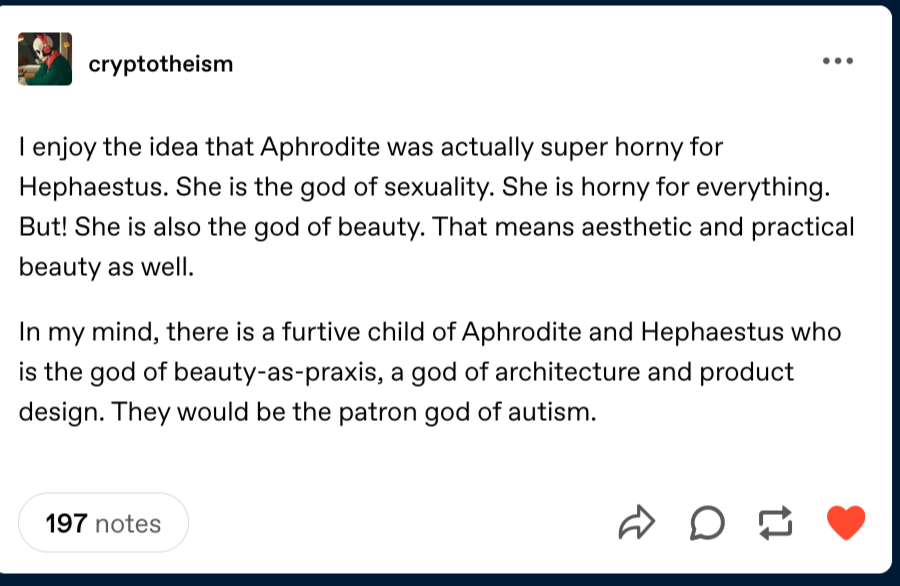
Task: Open cryptotheism's avatar image
Action: pos(45,59)
